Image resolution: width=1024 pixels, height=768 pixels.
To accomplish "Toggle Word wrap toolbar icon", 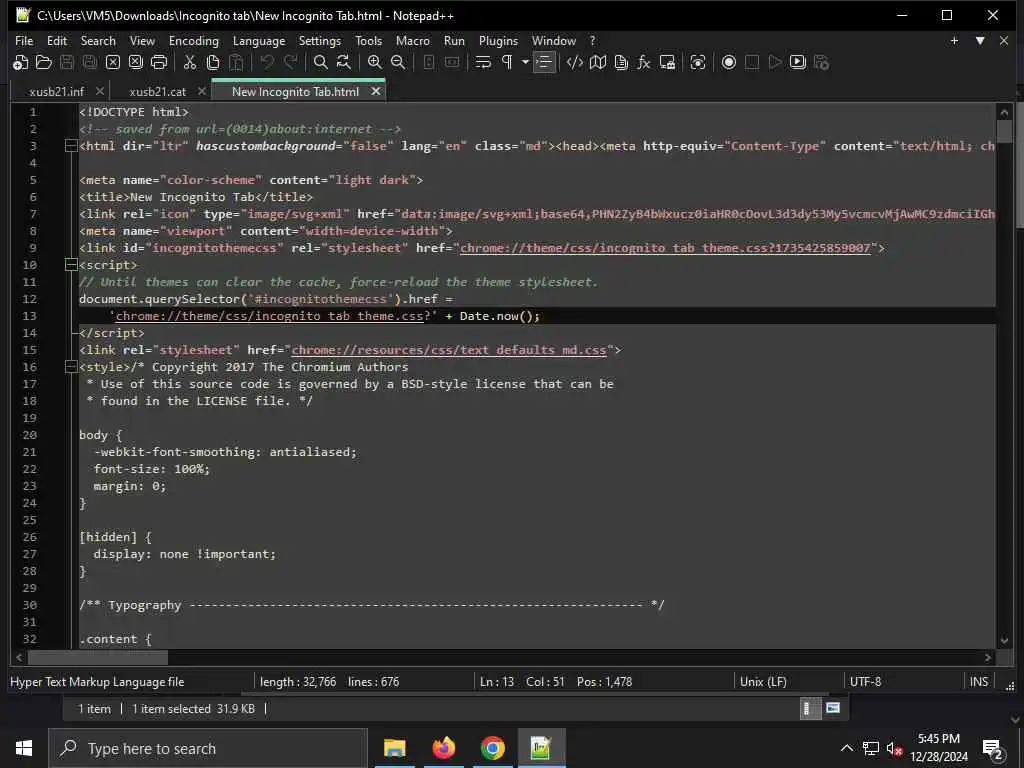I will click(x=483, y=63).
